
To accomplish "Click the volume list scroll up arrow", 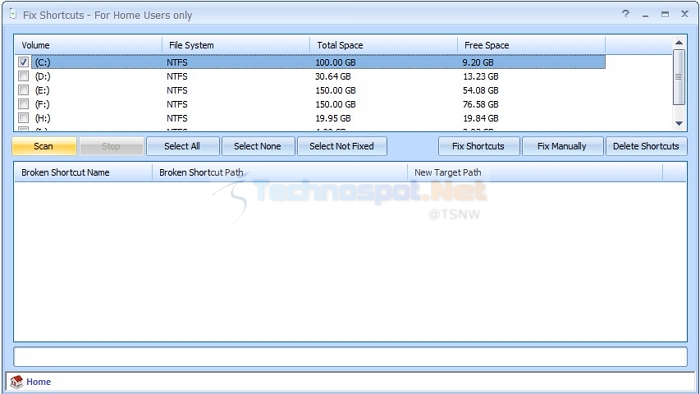I will pyautogui.click(x=679, y=43).
